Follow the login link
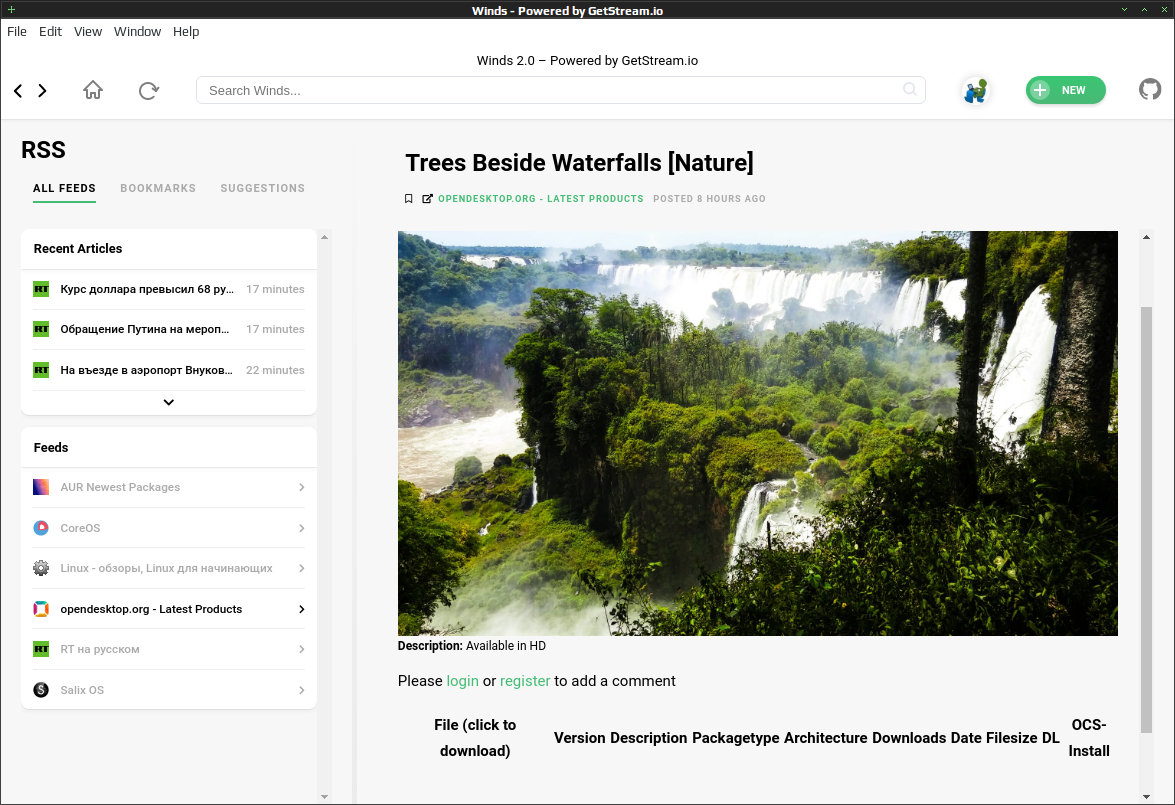 coord(462,681)
